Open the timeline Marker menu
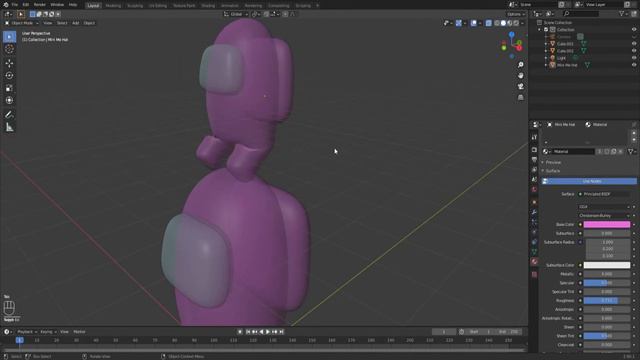The image size is (640, 360). click(79, 332)
